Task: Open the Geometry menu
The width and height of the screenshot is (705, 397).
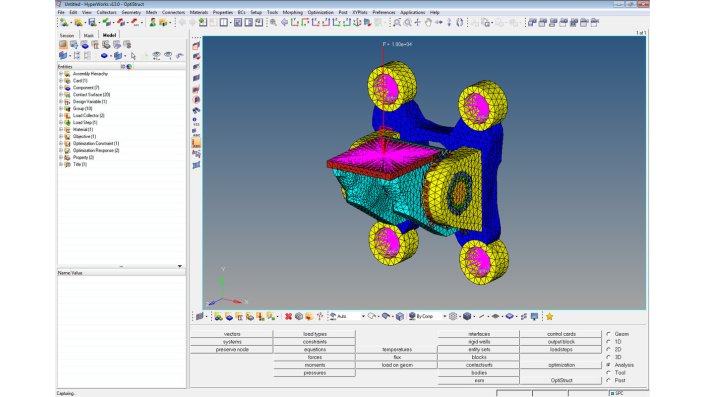Action: click(x=131, y=13)
